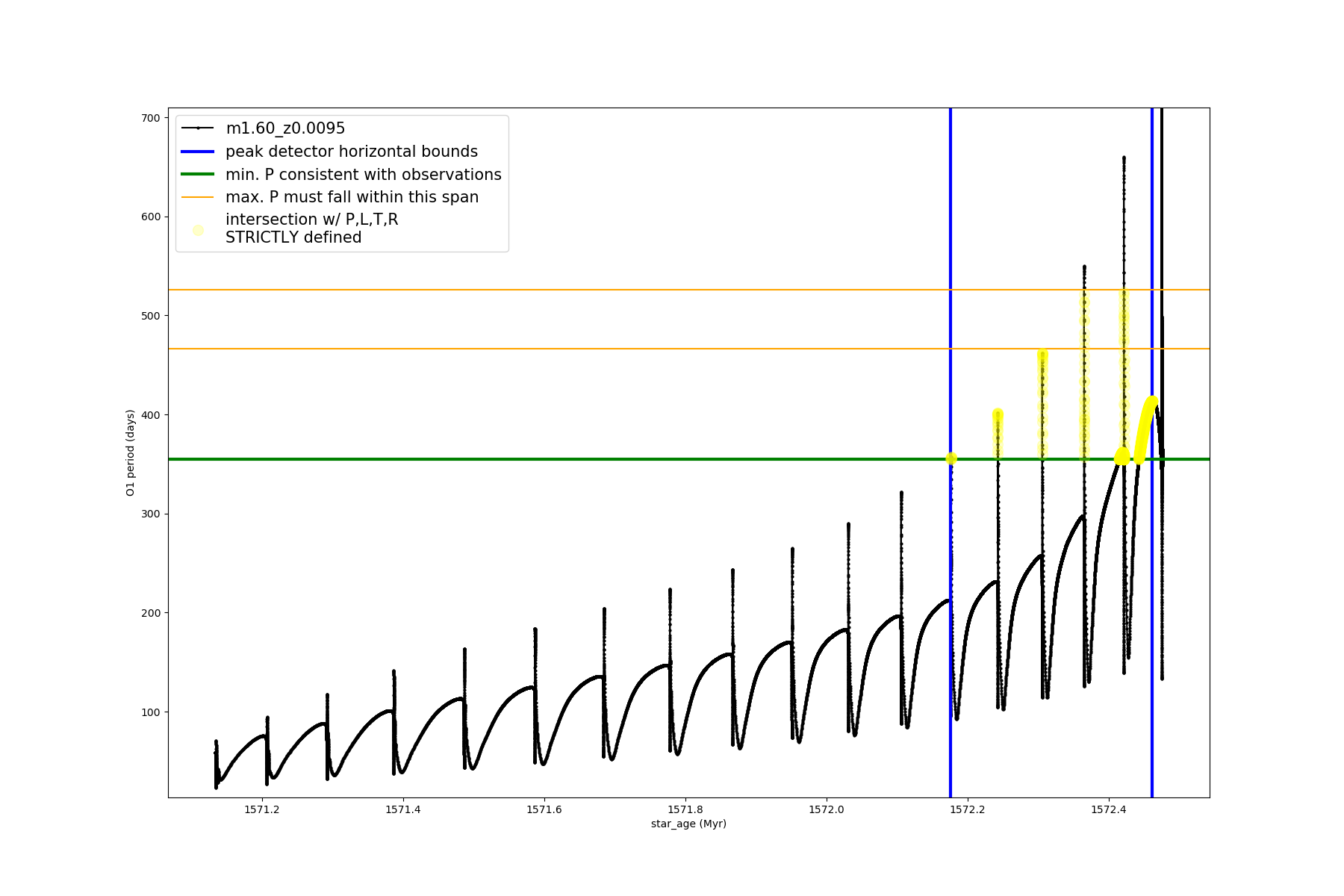Image resolution: width=1344 pixels, height=896 pixels.
Task: Click the yellow dot where left blue line meets green line
Action: coord(951,458)
